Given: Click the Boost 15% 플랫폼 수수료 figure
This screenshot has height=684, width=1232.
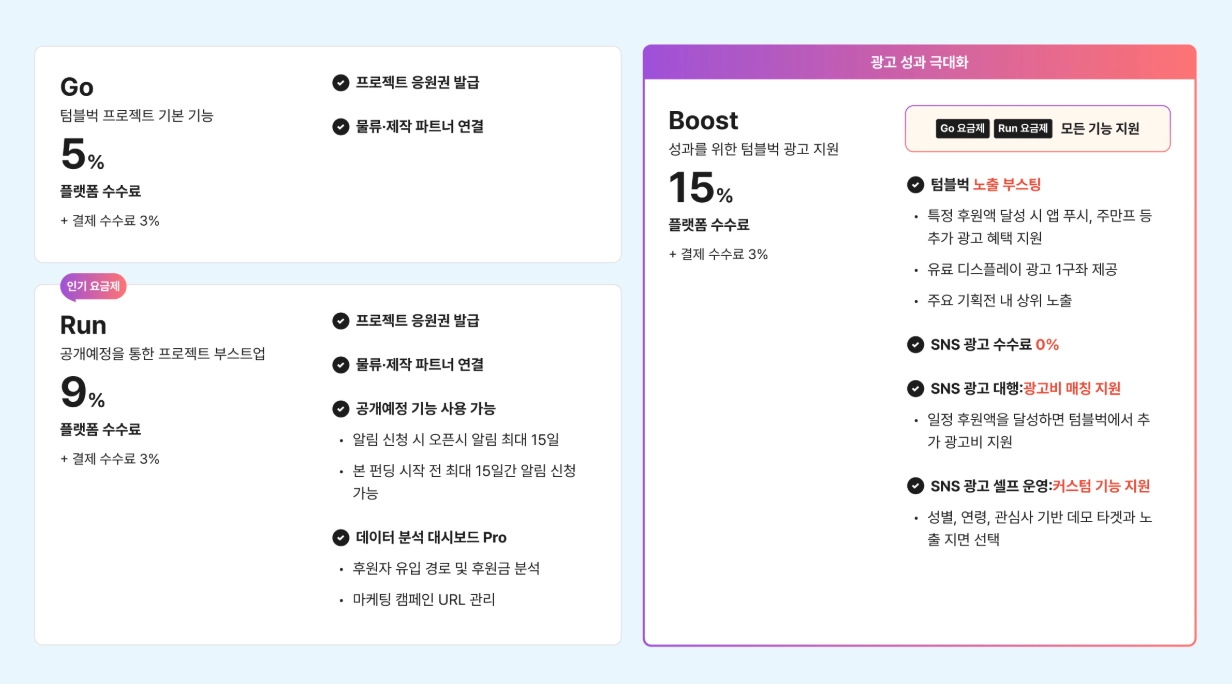Looking at the screenshot, I should 700,188.
